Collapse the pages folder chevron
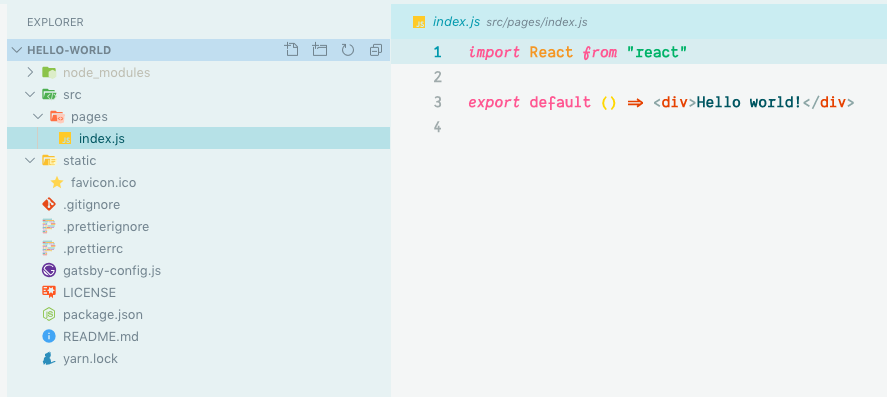Screen dimensions: 887x397 click(38, 116)
